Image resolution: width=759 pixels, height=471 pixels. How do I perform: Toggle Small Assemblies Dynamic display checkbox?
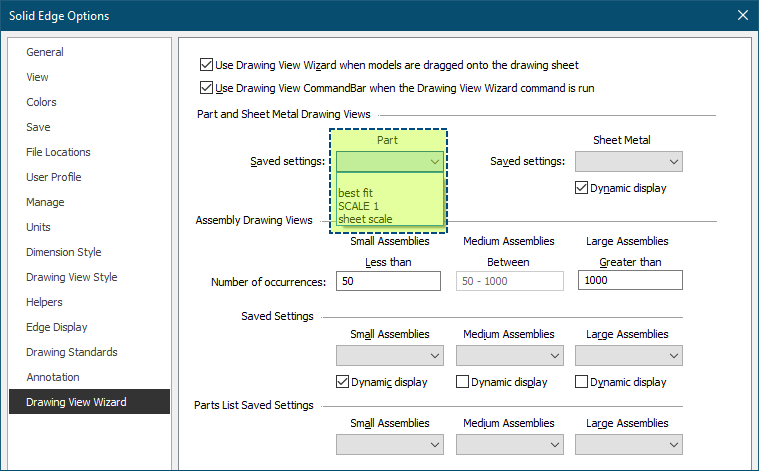[342, 382]
